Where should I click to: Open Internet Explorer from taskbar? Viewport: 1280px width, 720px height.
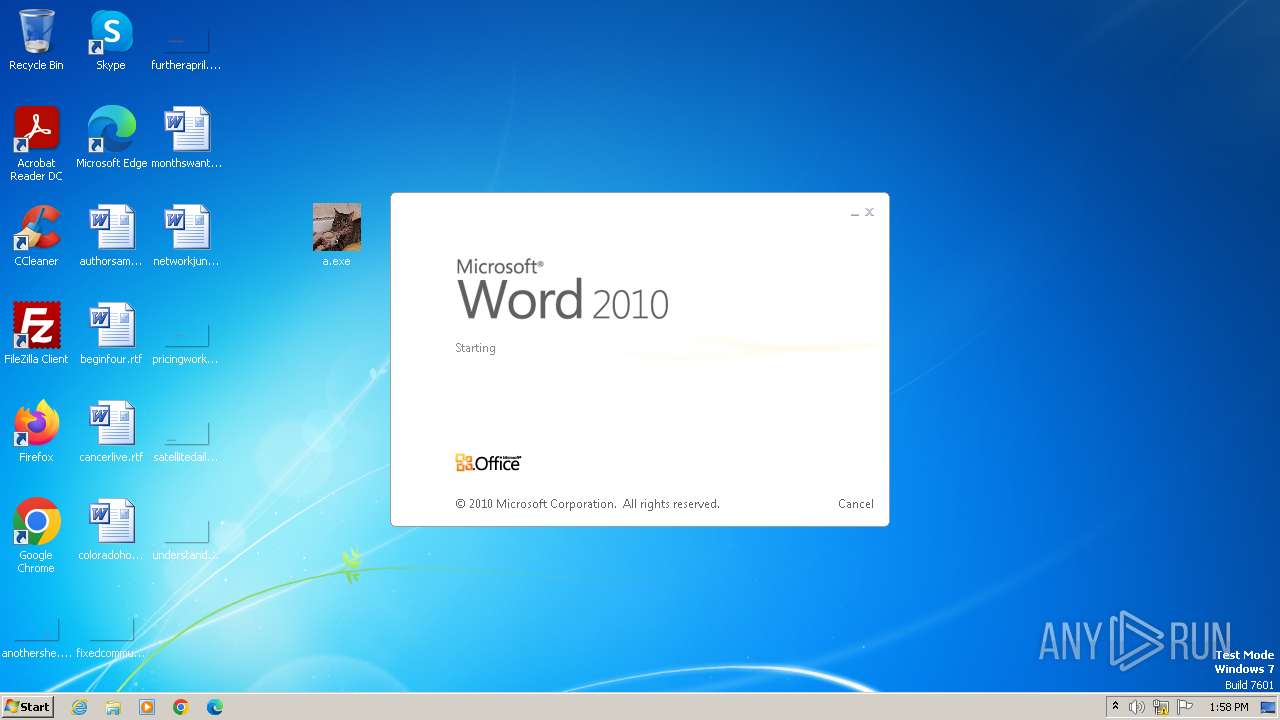(x=80, y=707)
